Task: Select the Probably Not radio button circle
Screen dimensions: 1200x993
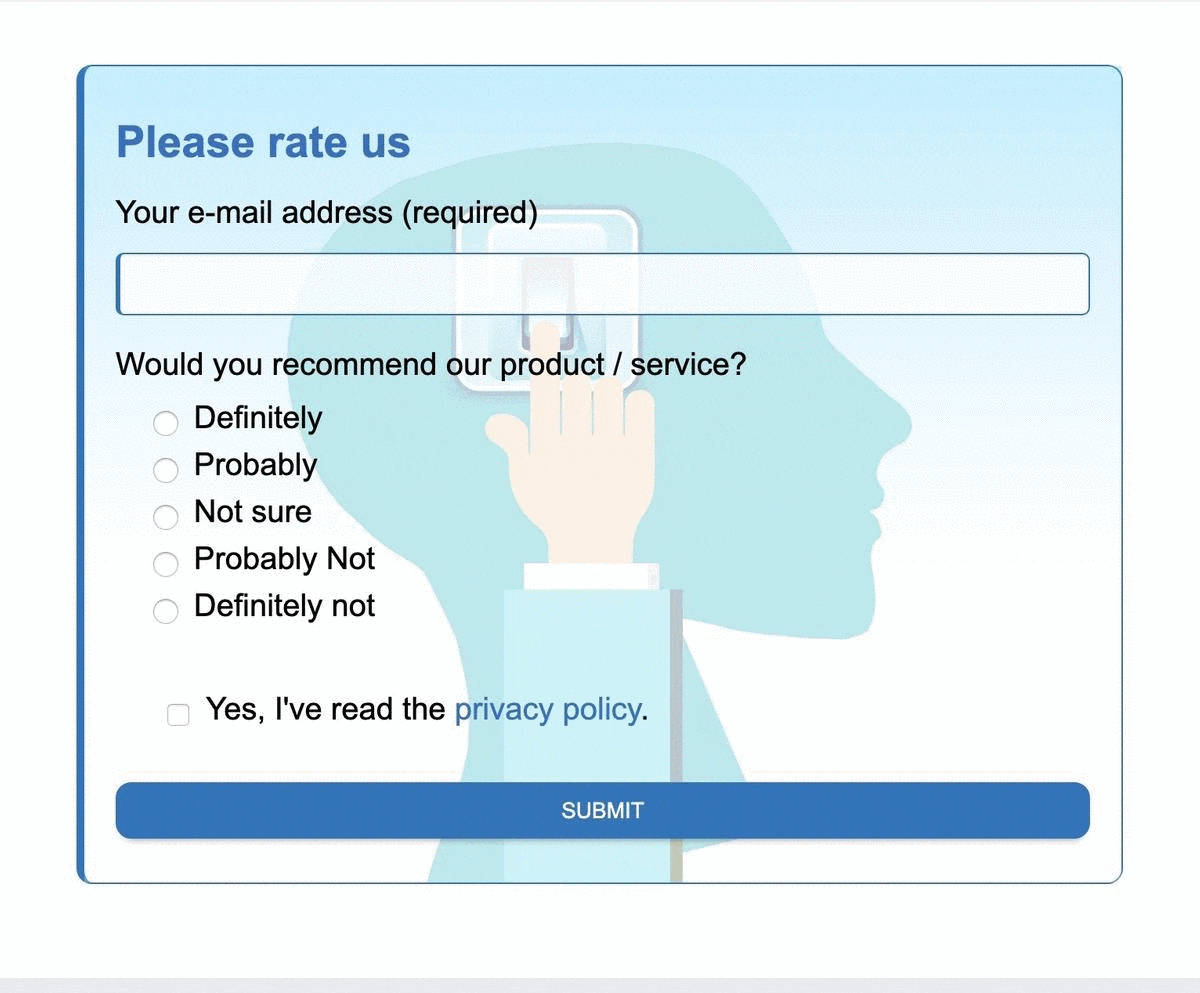Action: click(x=165, y=564)
